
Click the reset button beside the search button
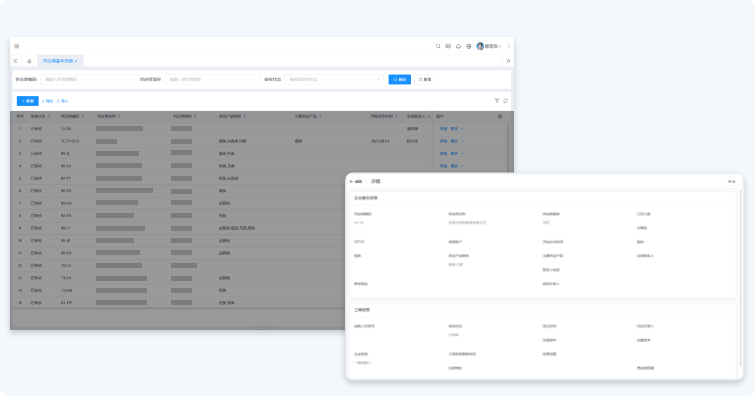pyautogui.click(x=425, y=79)
